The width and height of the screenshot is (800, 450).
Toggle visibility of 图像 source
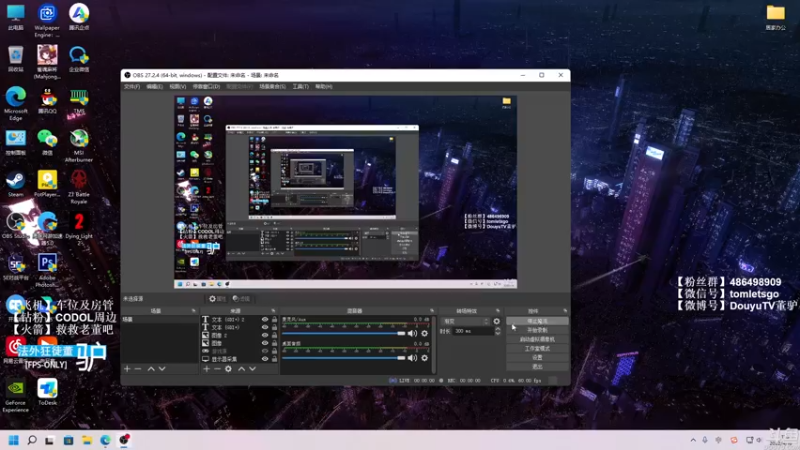pyautogui.click(x=265, y=343)
